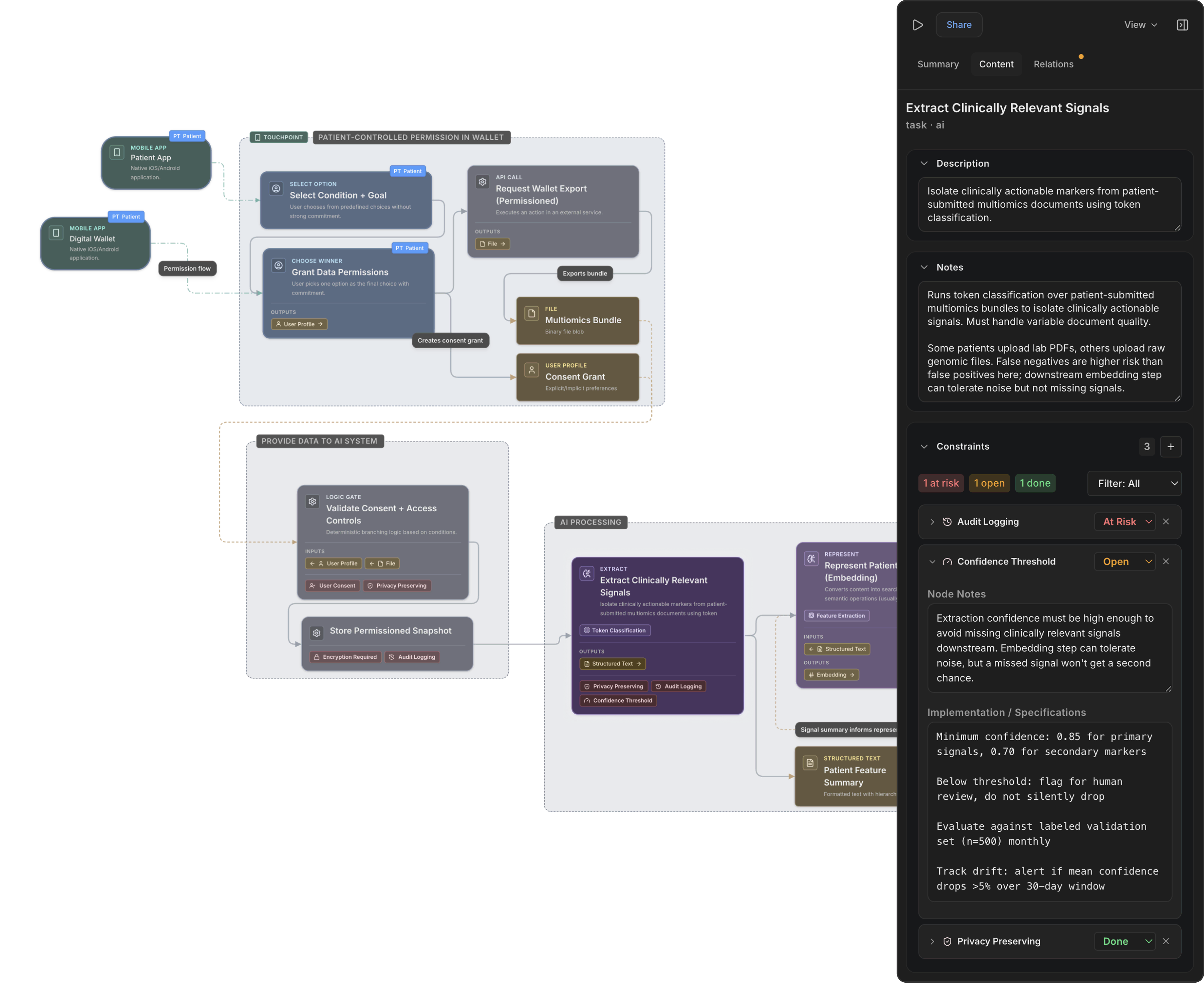Click the gear icon on Validate Consent node
Screen dimensions: 1204x983
(x=313, y=502)
